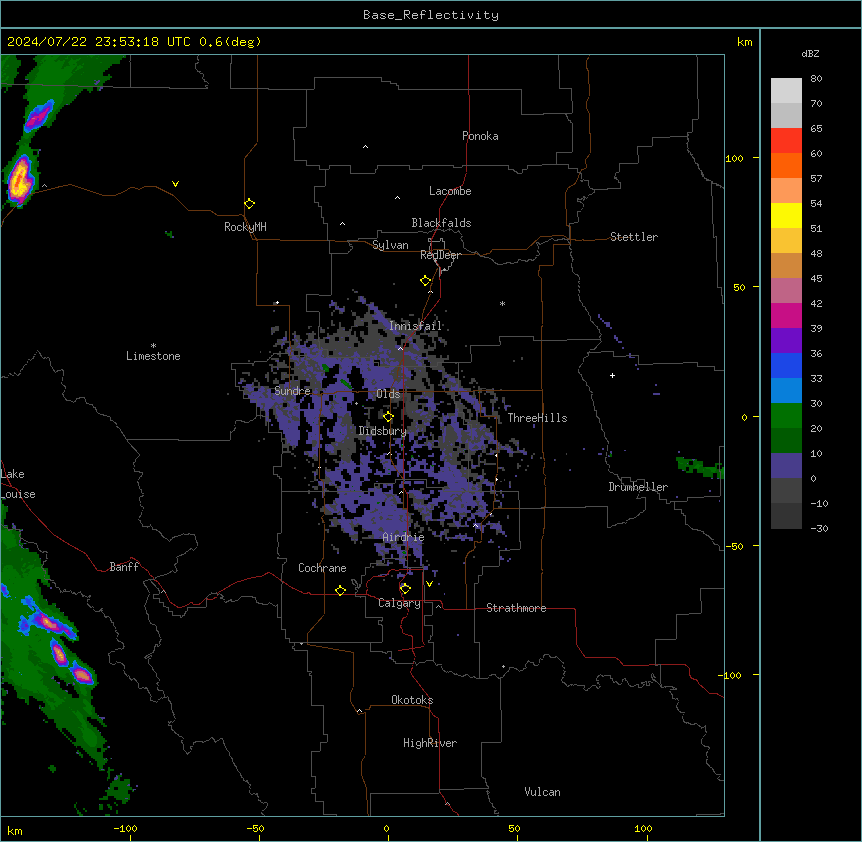Click the dBZ legend heading

810,53
